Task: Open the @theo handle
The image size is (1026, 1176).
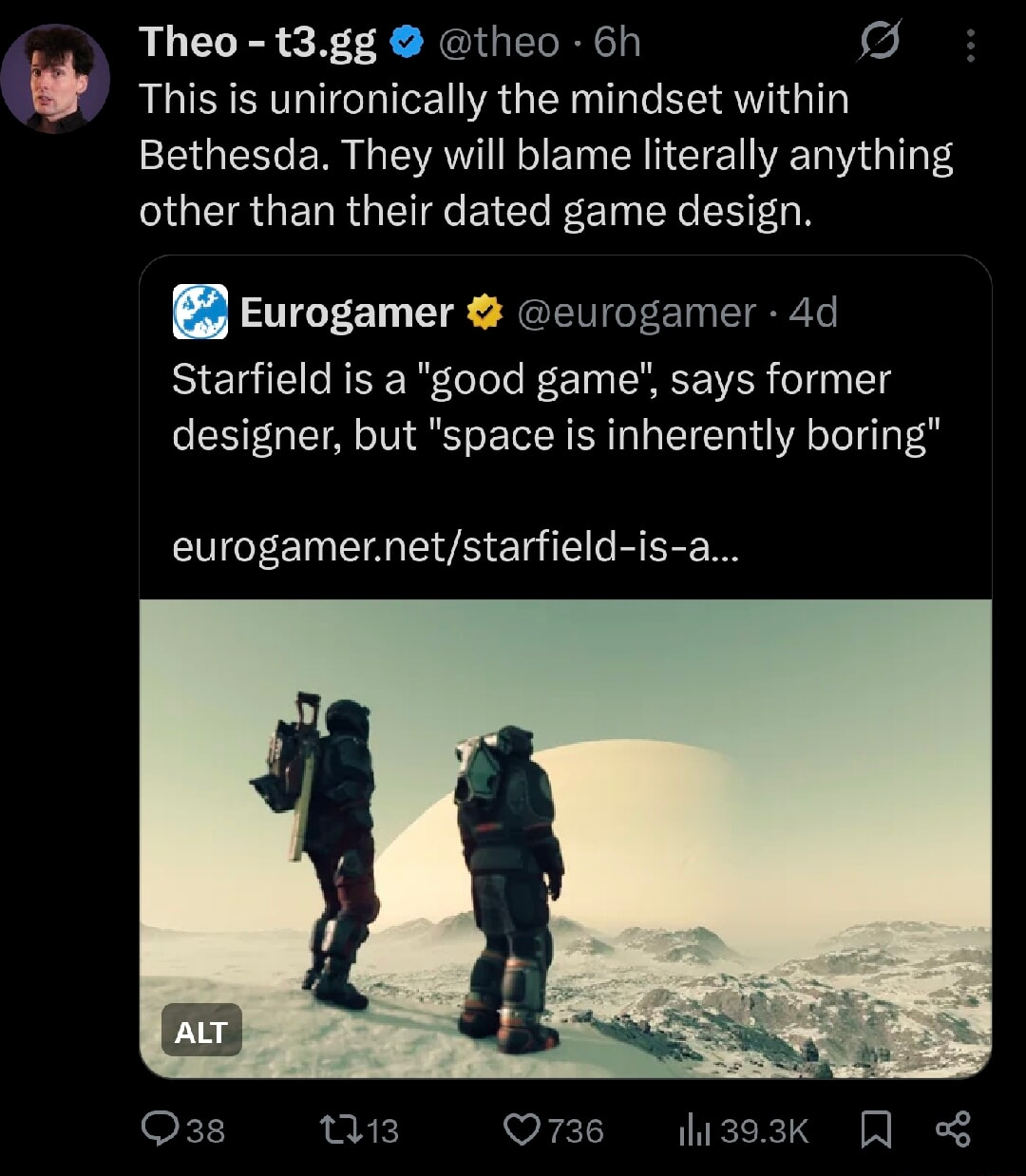Action: (499, 43)
